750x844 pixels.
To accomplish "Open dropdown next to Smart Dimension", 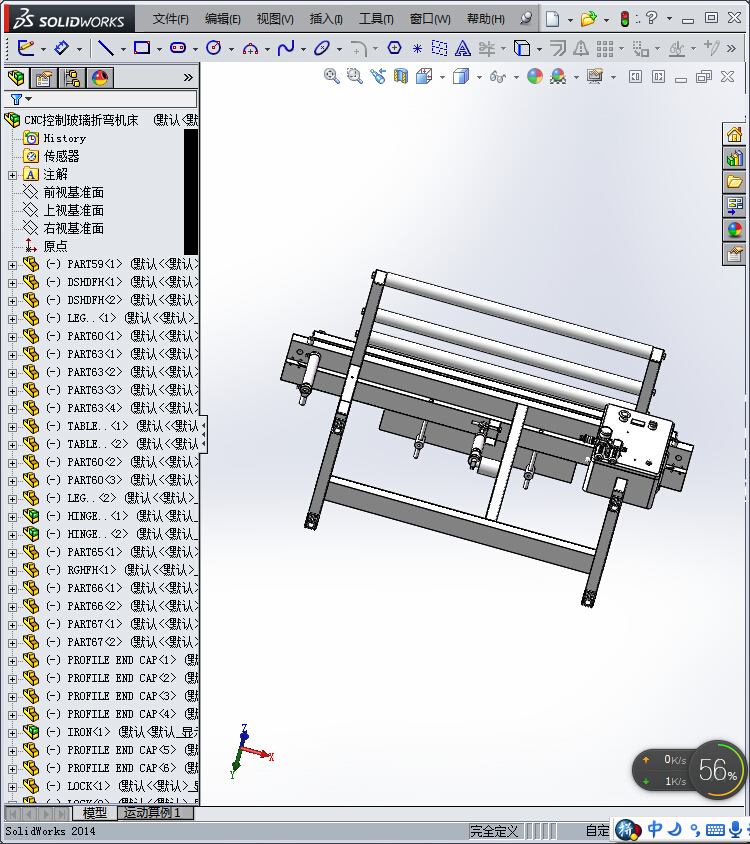I will [x=79, y=50].
